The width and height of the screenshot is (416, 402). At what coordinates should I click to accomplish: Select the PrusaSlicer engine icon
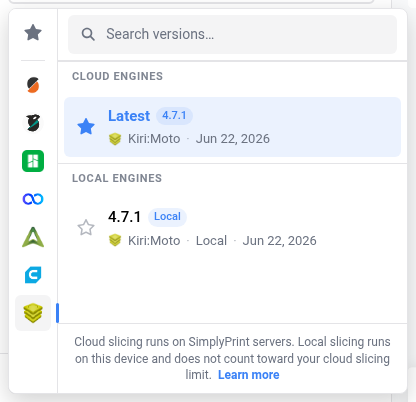pos(33,85)
